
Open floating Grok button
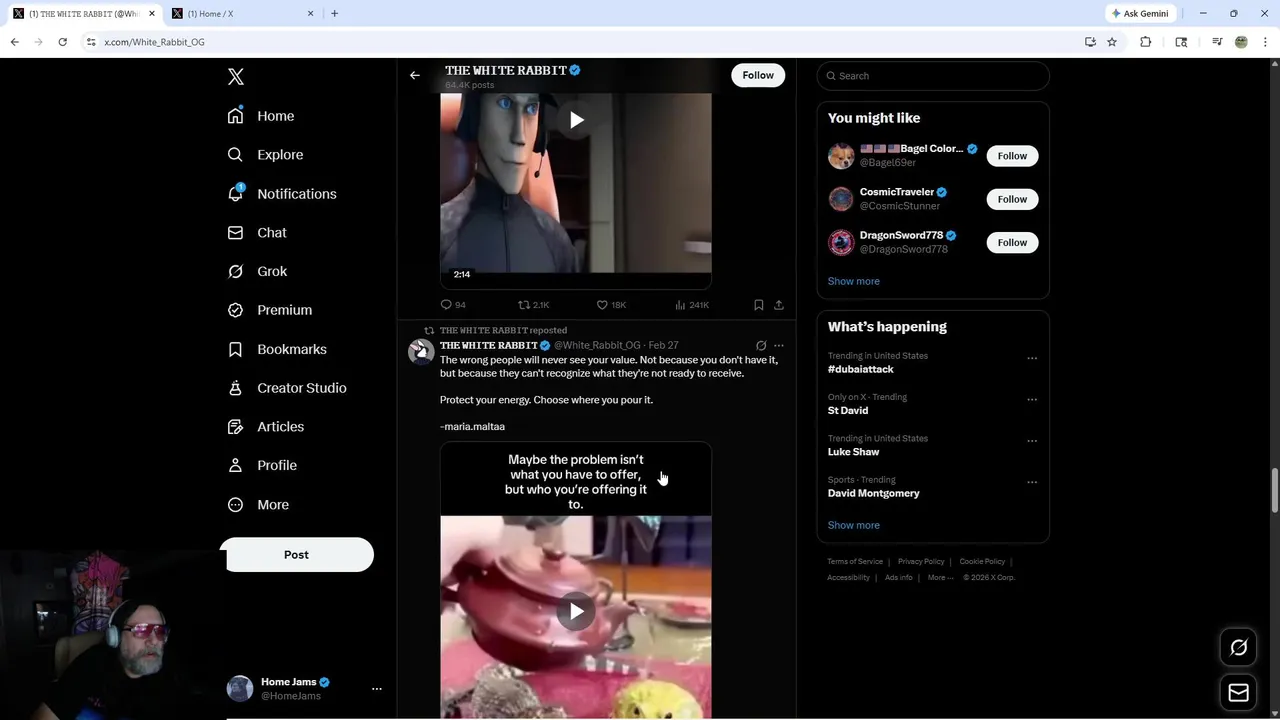[1239, 648]
